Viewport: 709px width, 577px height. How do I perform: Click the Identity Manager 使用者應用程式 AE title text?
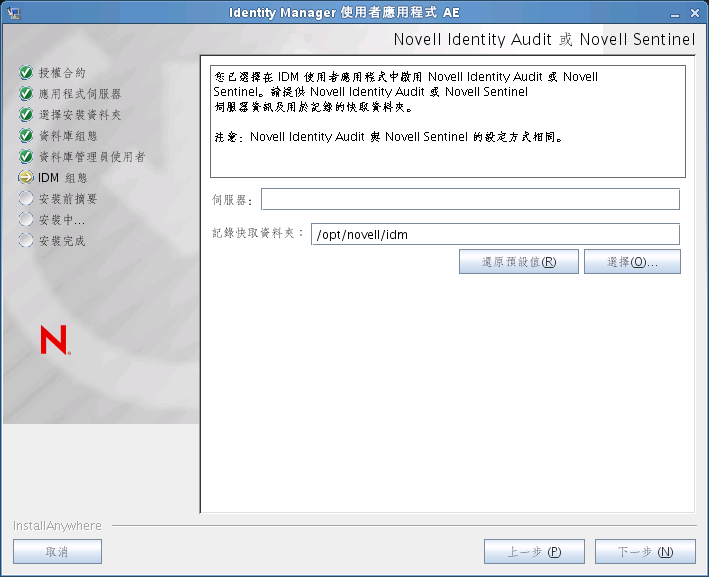click(x=344, y=13)
